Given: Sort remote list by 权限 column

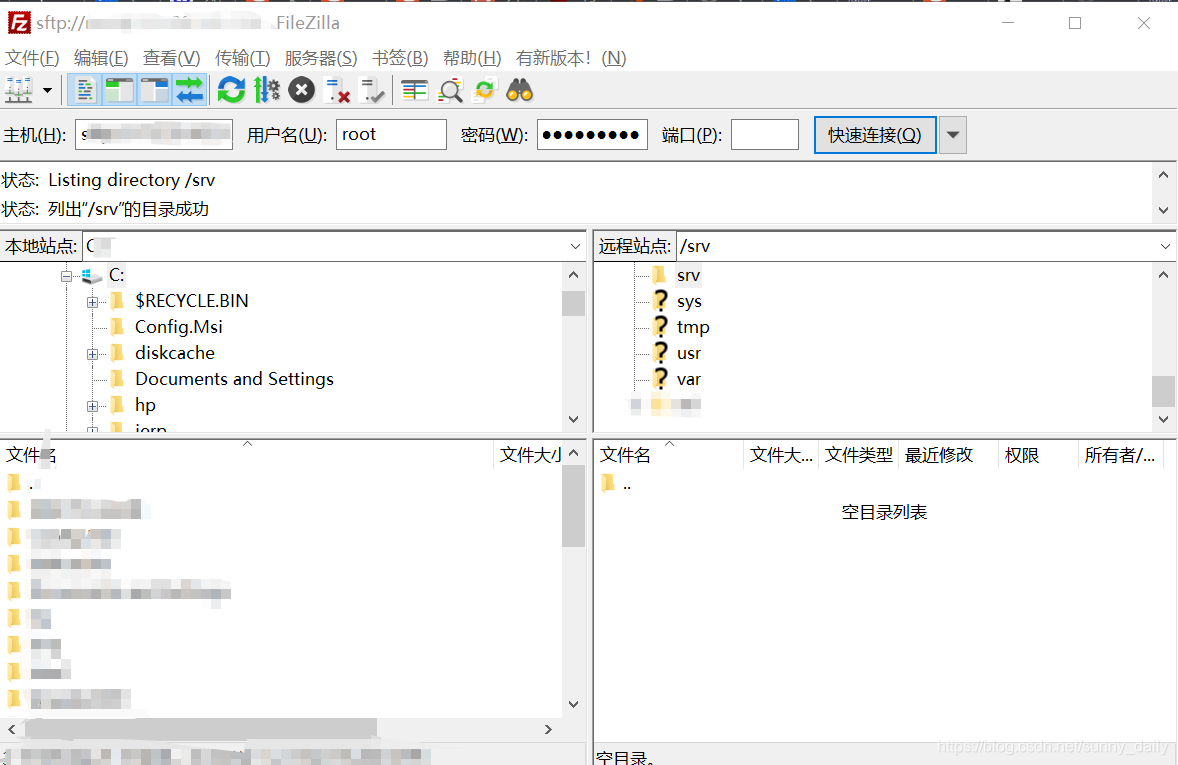Looking at the screenshot, I should coord(1038,455).
